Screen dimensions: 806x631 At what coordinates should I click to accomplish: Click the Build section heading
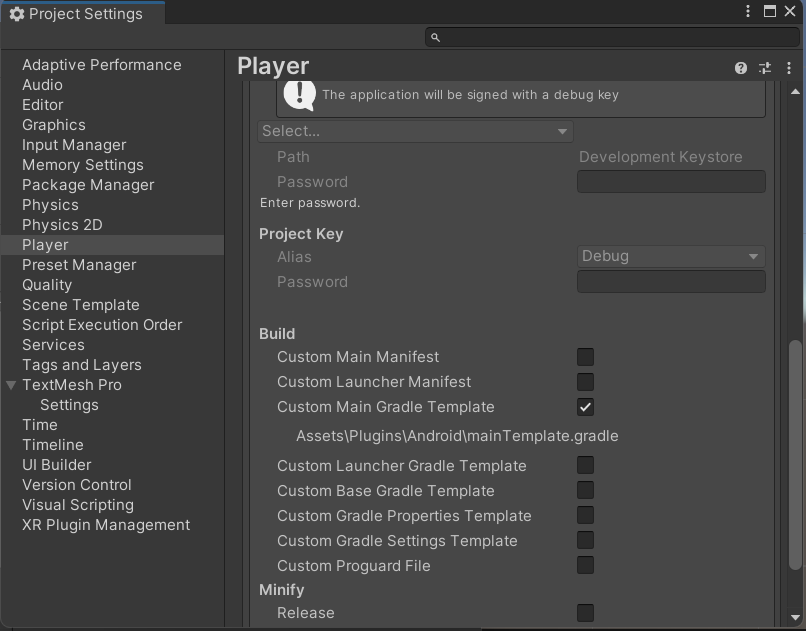(277, 334)
